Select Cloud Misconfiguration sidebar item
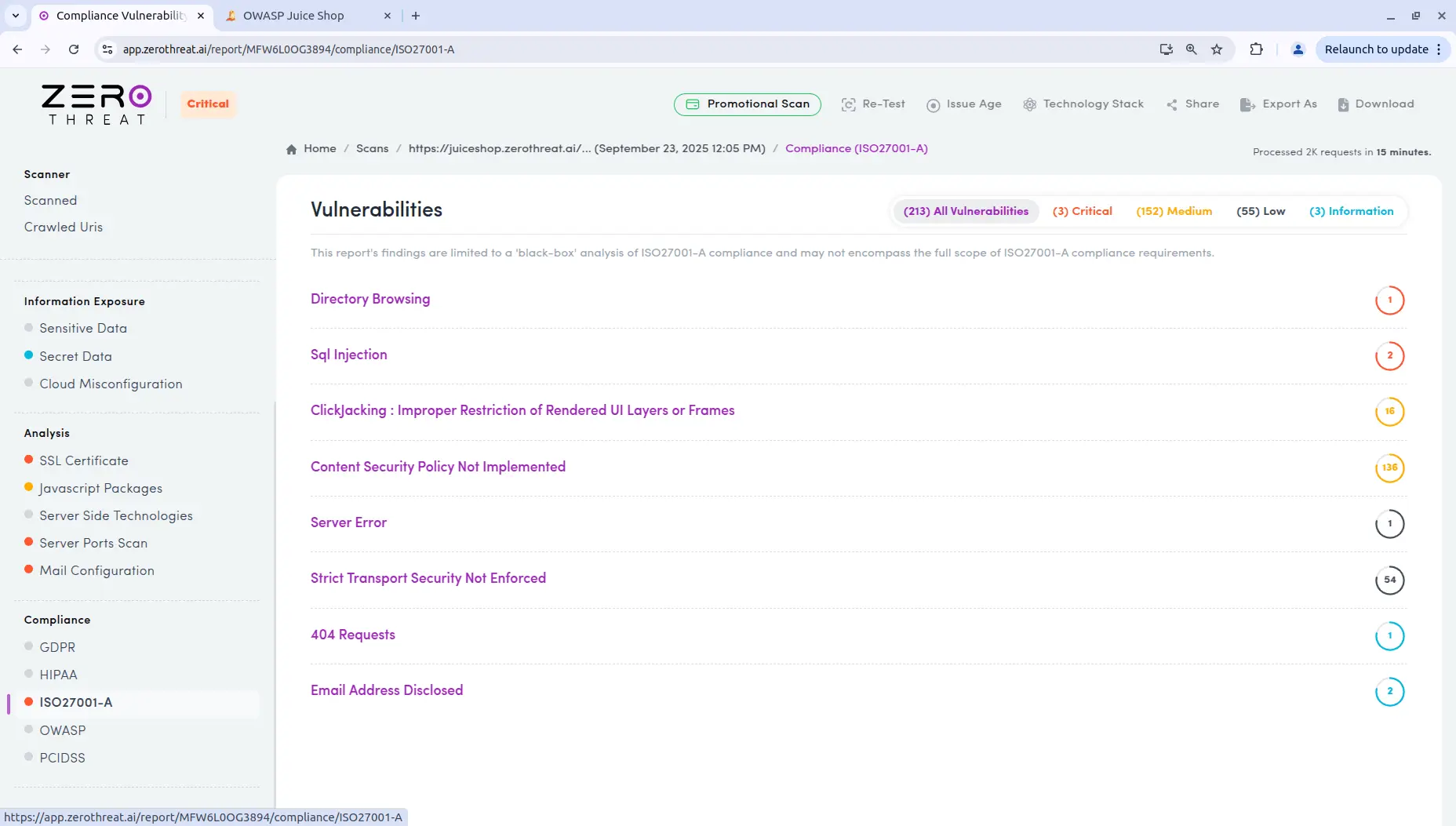 [x=111, y=384]
